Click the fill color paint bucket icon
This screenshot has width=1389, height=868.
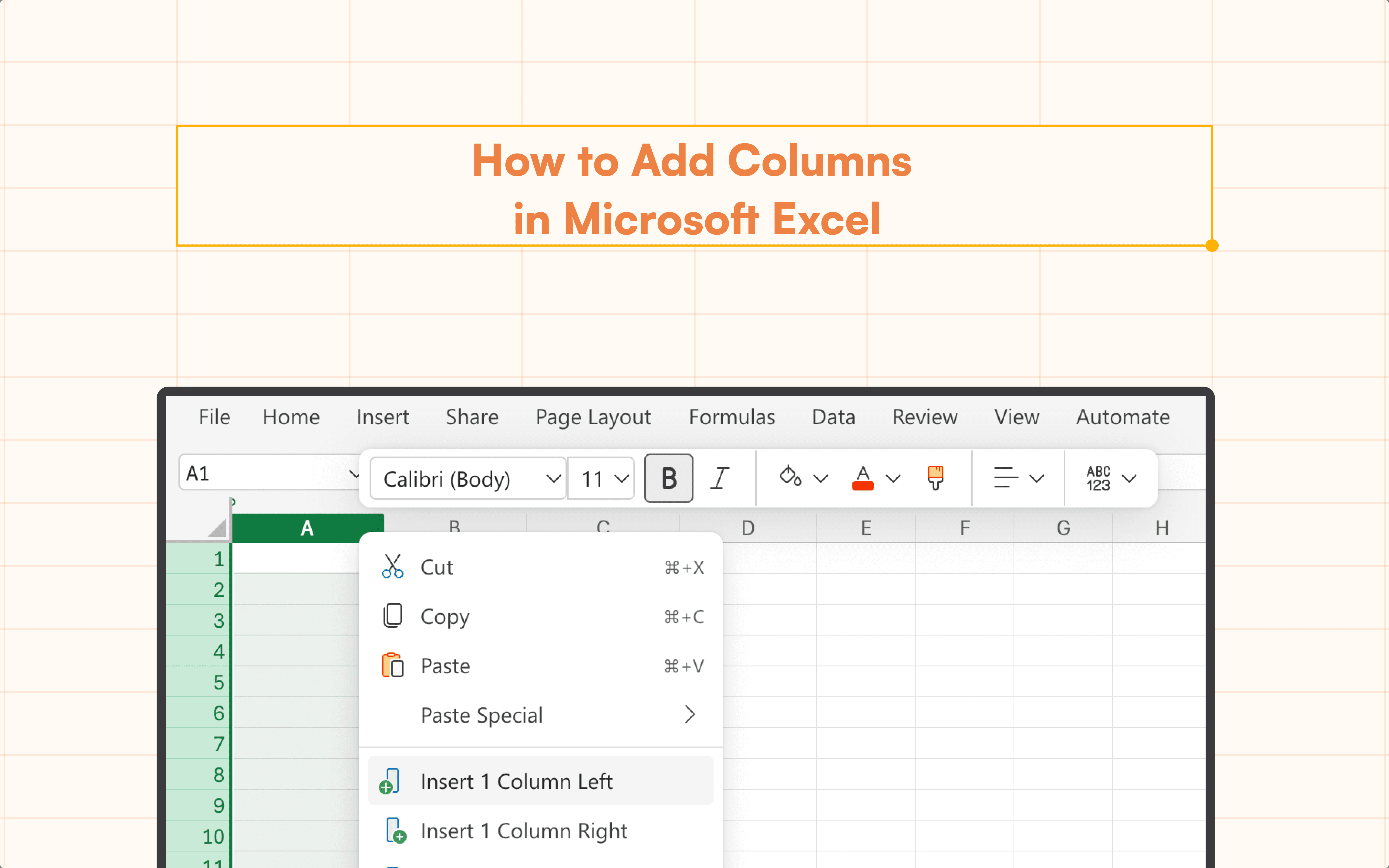tap(790, 477)
